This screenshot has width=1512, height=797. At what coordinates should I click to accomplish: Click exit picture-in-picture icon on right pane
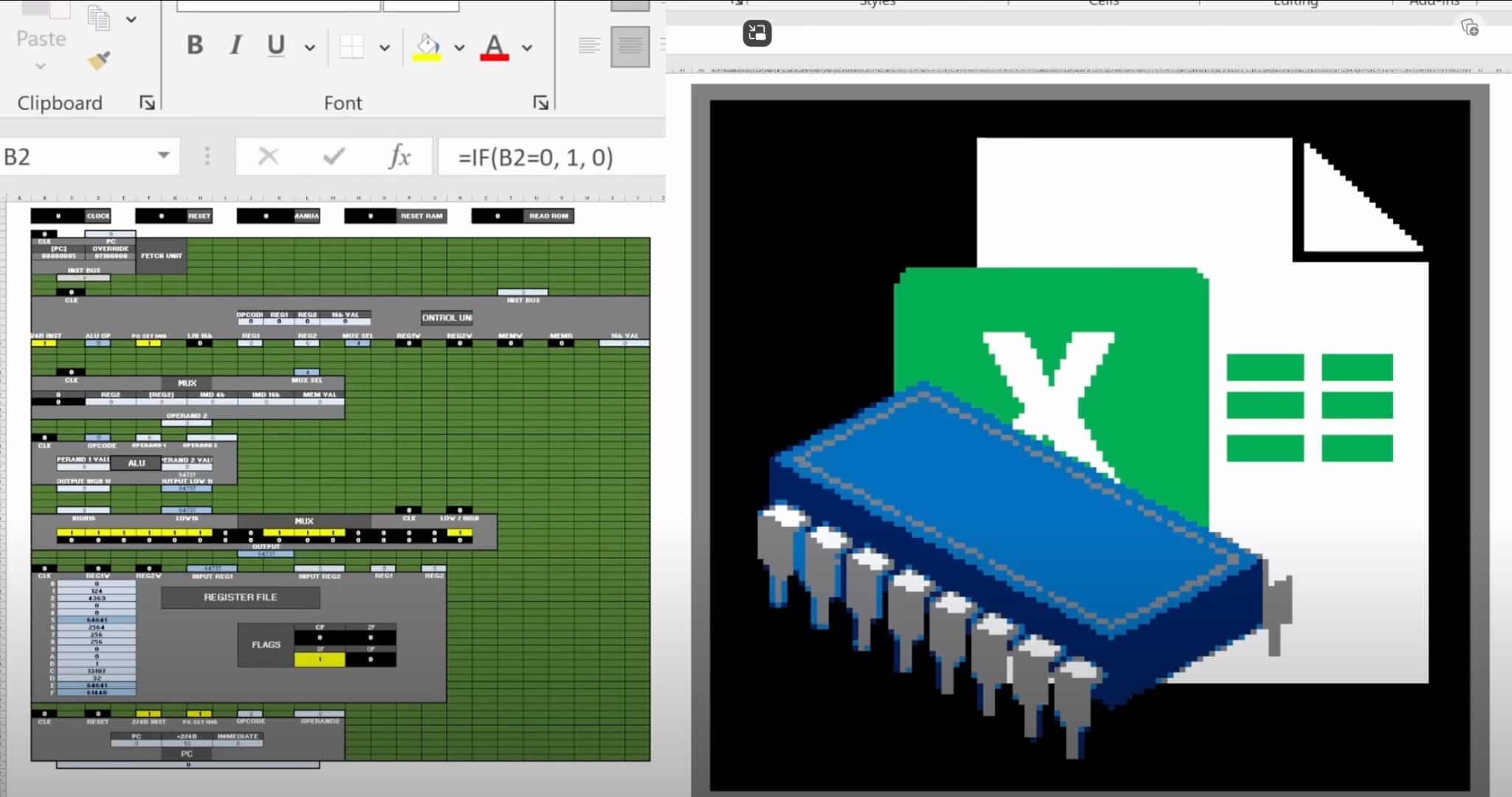757,33
